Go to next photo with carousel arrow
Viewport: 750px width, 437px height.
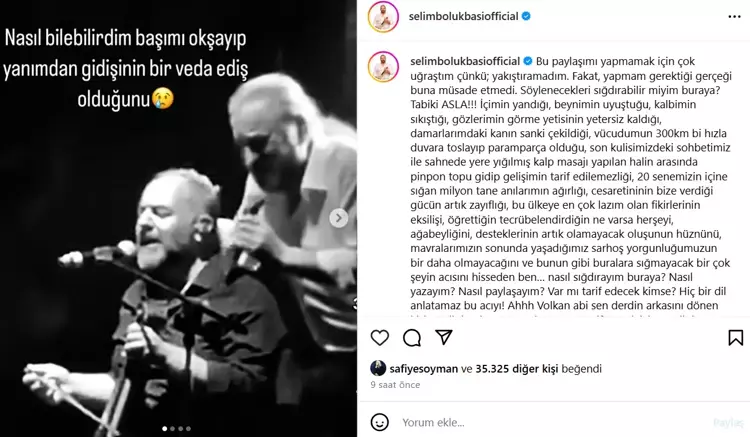tap(339, 218)
